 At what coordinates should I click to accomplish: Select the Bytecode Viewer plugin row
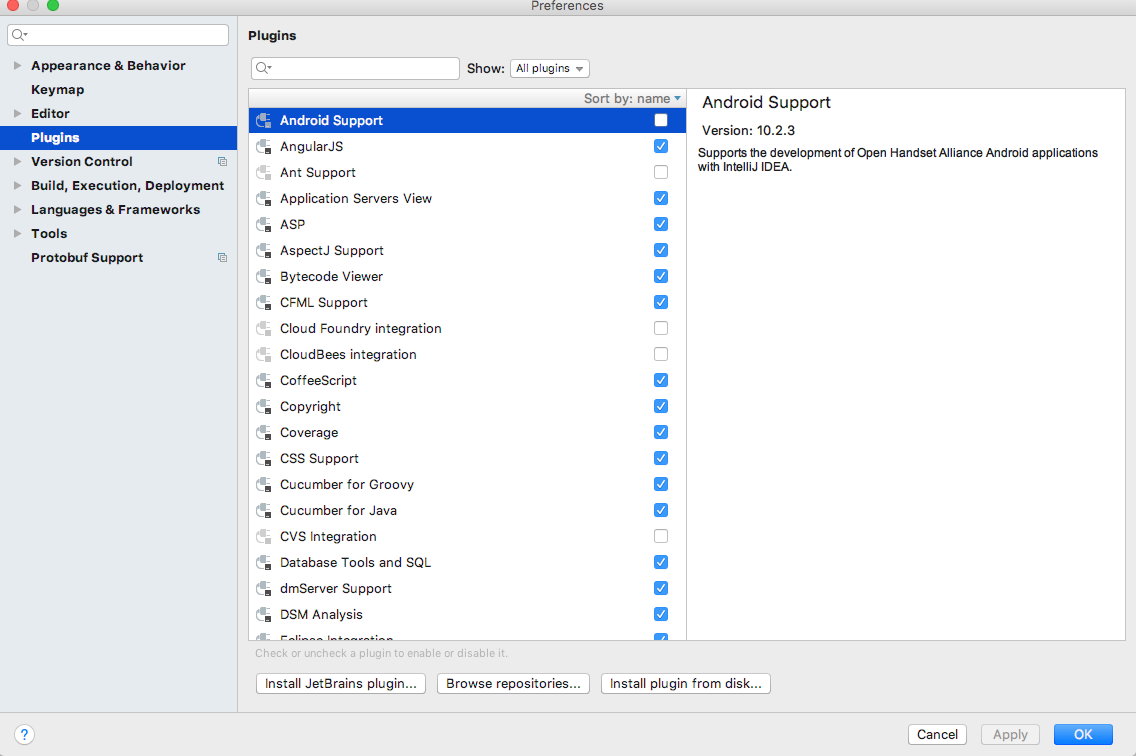[467, 277]
